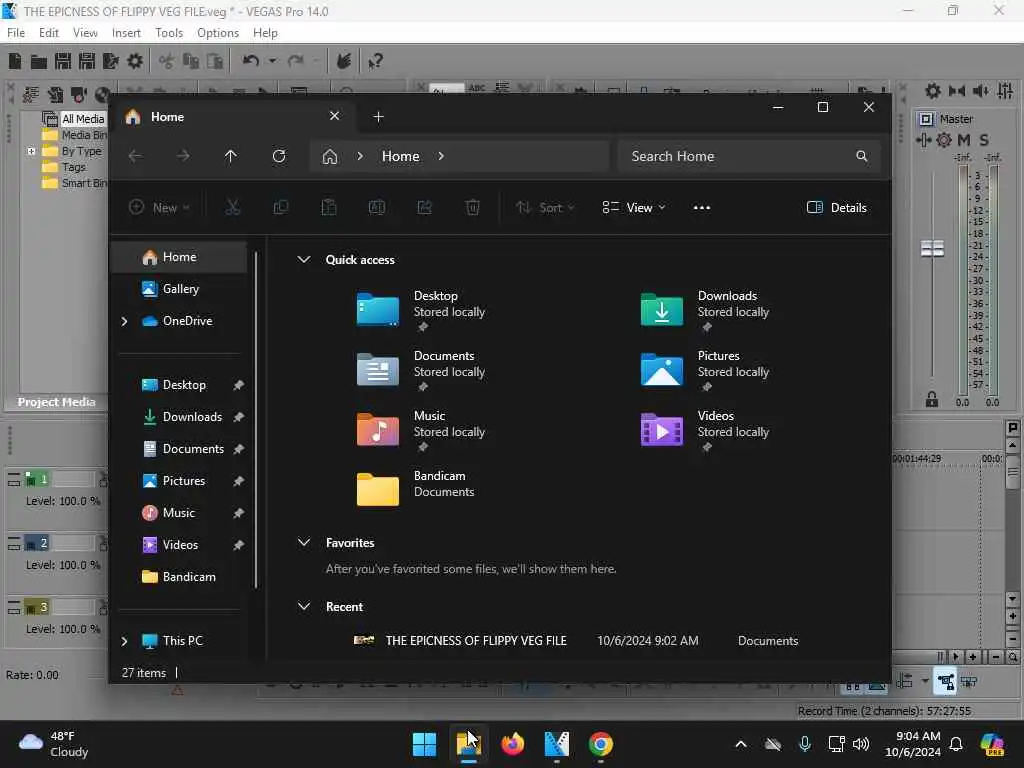The height and width of the screenshot is (768, 1024).
Task: Collapse the Favorites section
Action: click(x=304, y=542)
